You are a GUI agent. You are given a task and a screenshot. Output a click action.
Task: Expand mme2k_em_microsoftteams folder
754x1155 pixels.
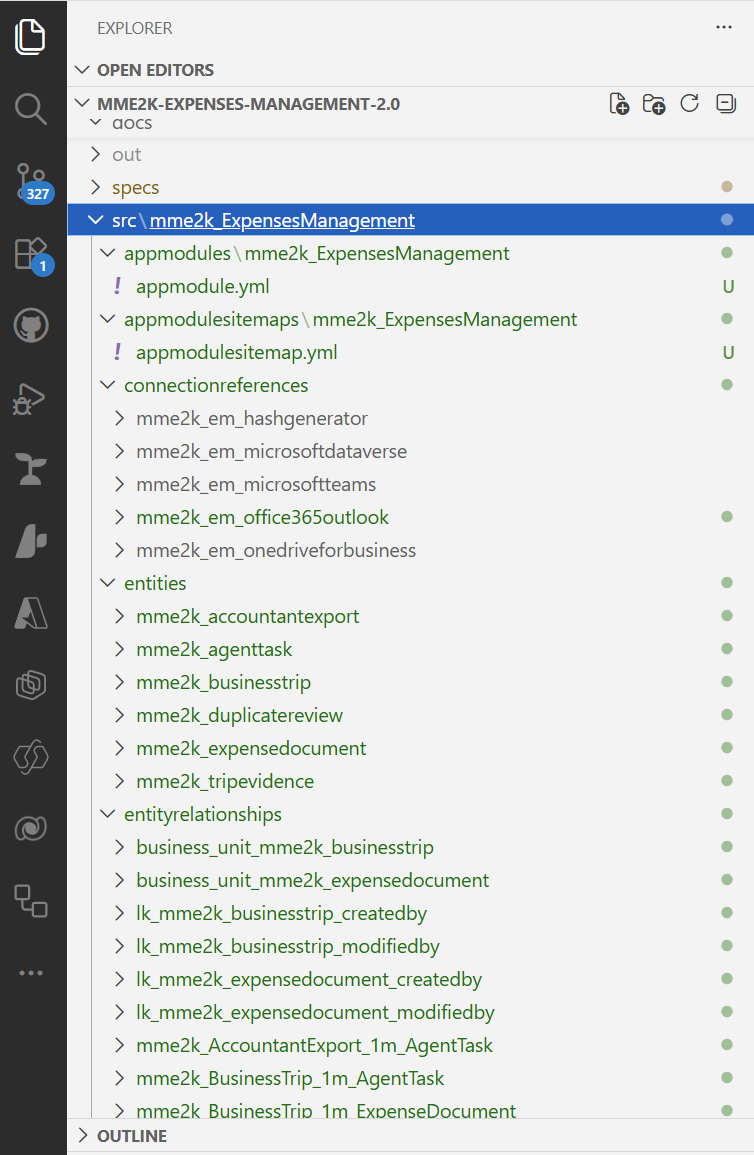[x=410, y=485]
